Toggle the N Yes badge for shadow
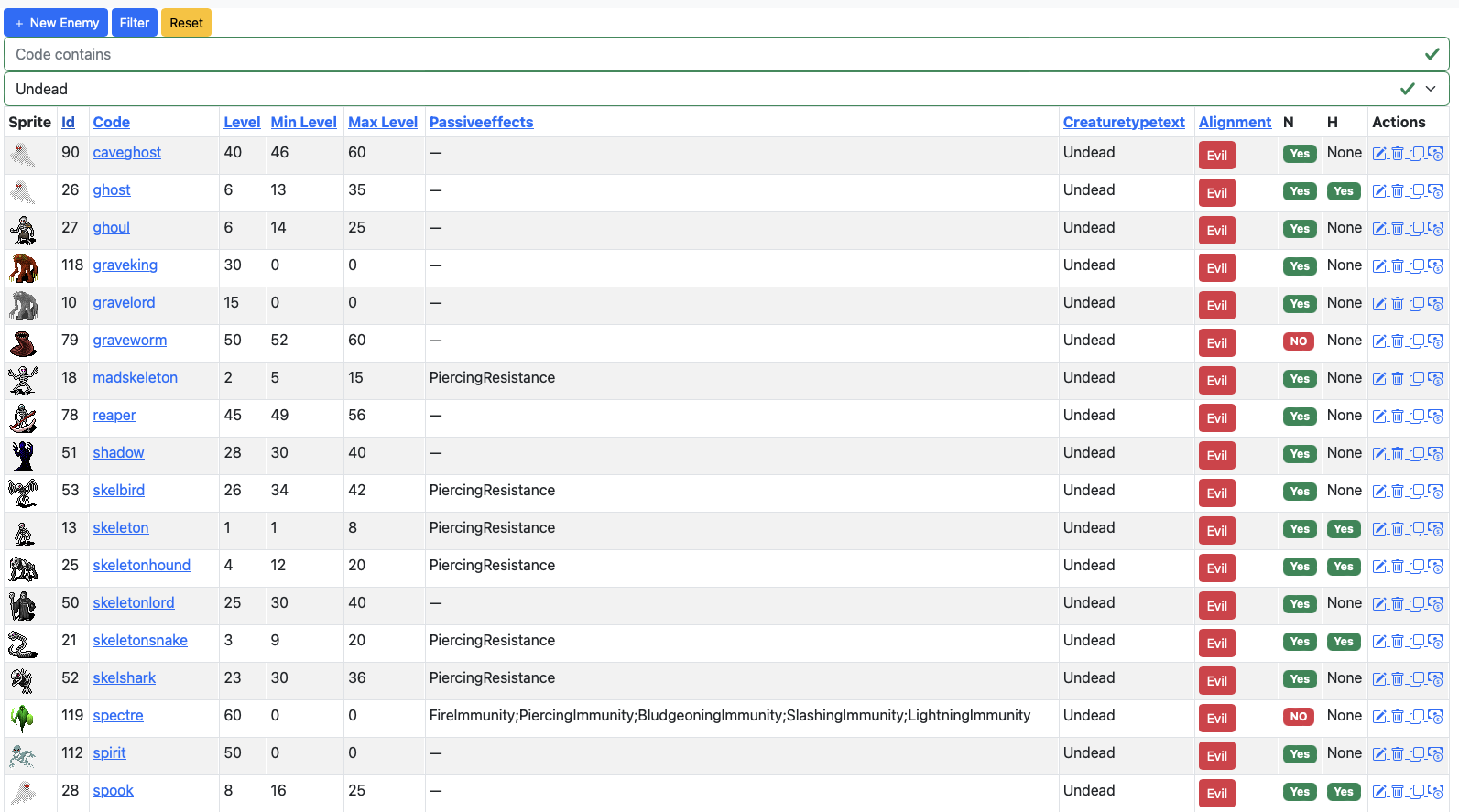 1300,454
